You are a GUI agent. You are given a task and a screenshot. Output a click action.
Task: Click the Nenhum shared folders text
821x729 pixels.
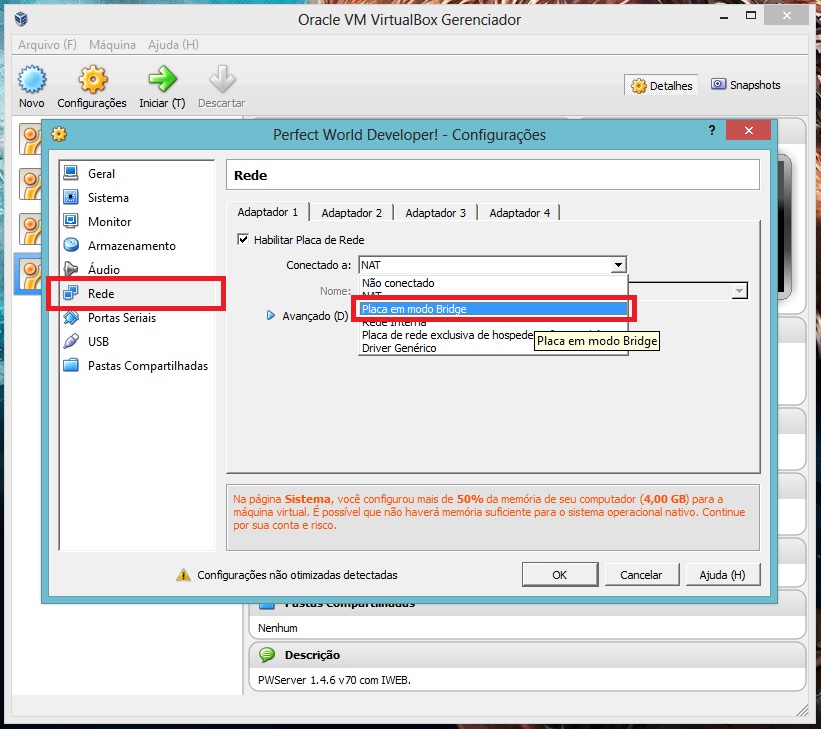278,628
